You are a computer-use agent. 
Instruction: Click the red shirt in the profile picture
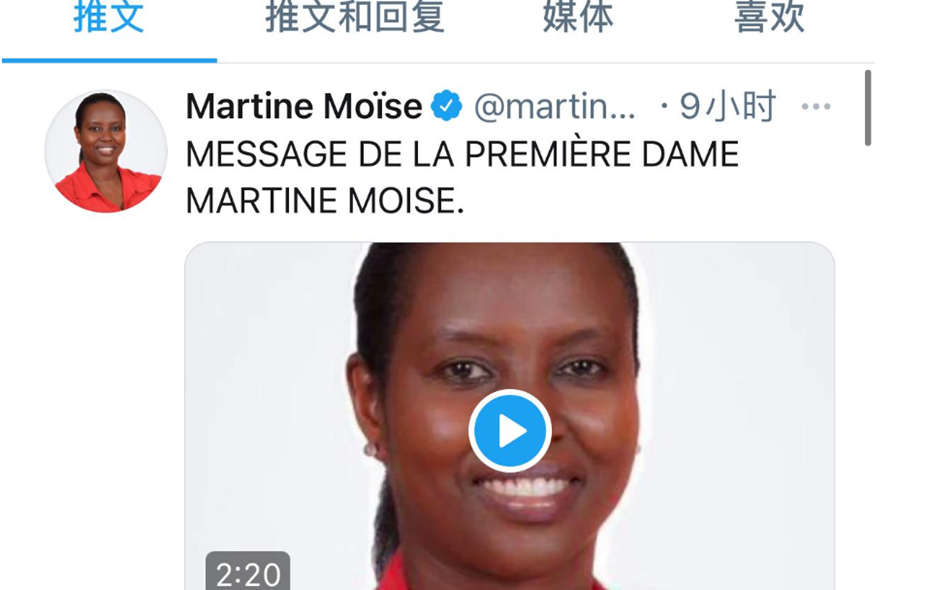(x=108, y=190)
